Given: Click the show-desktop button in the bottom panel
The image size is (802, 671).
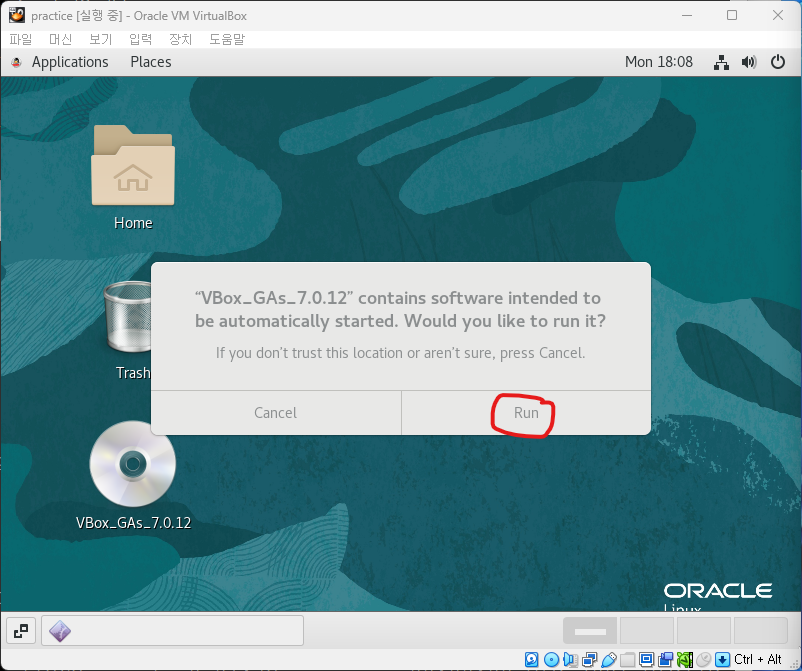Looking at the screenshot, I should [21, 631].
